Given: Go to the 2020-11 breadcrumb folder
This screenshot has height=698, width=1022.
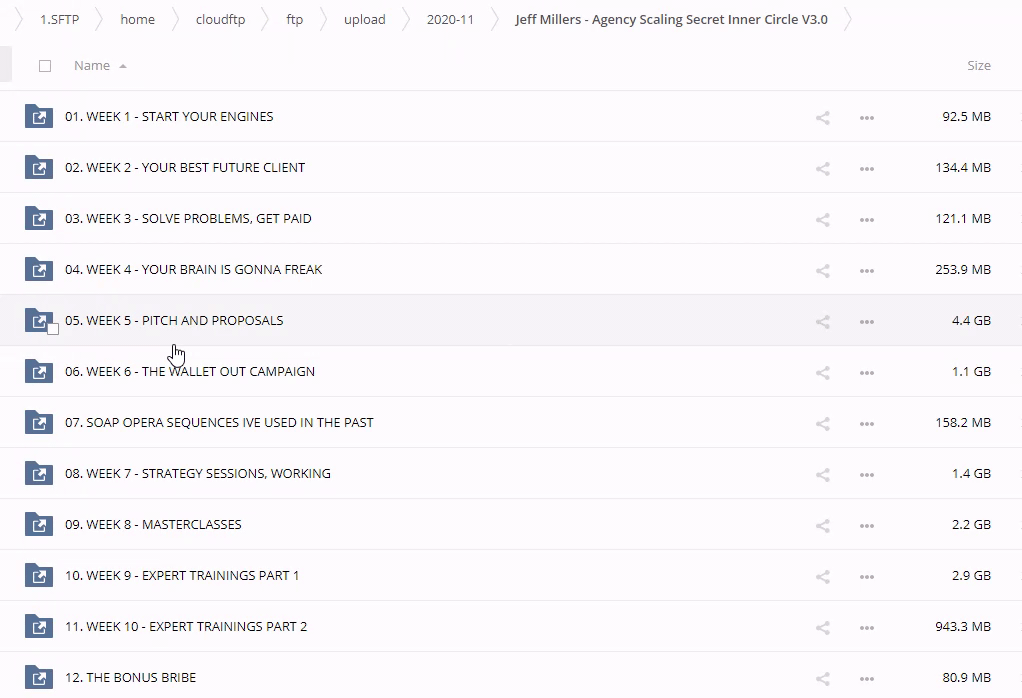Looking at the screenshot, I should click(x=450, y=20).
